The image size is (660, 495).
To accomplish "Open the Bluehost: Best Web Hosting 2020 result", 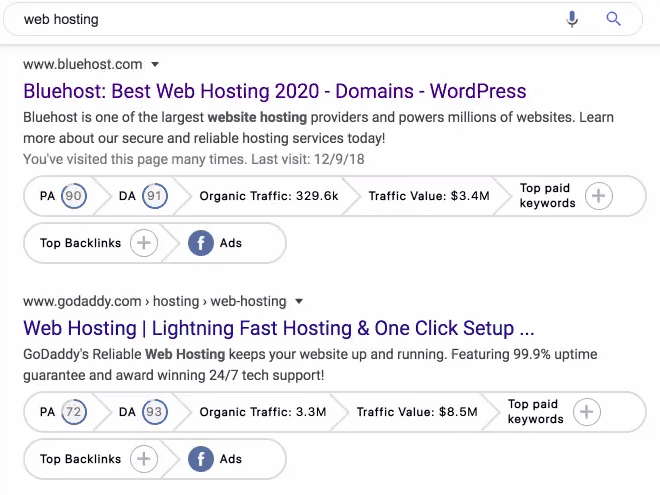I will pos(275,91).
